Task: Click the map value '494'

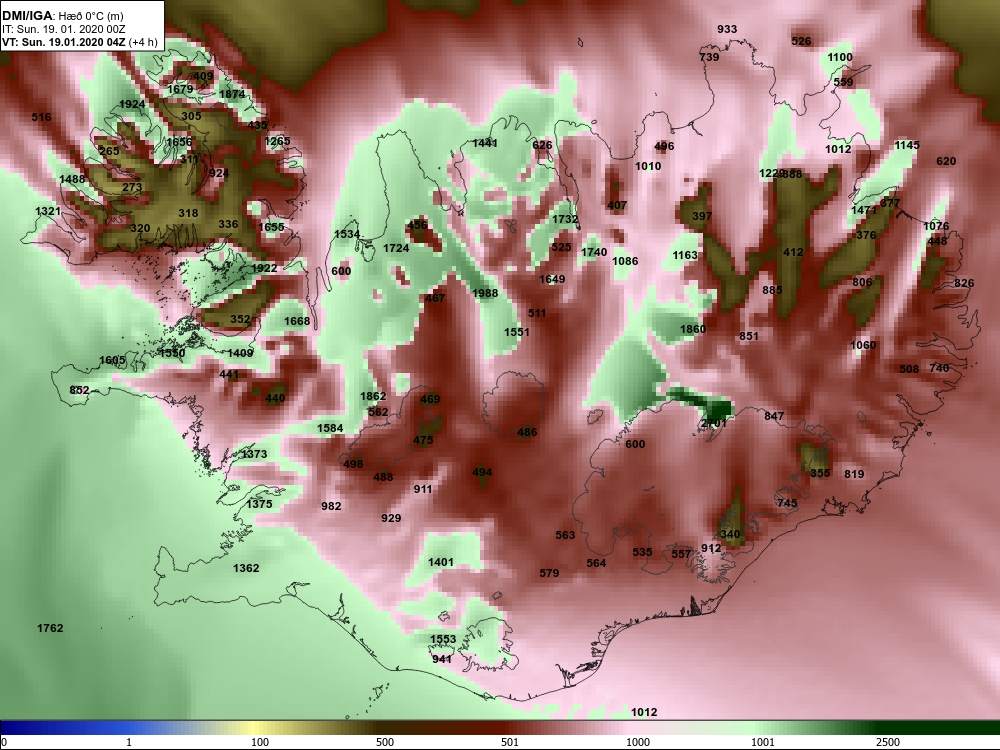Action: pyautogui.click(x=482, y=472)
